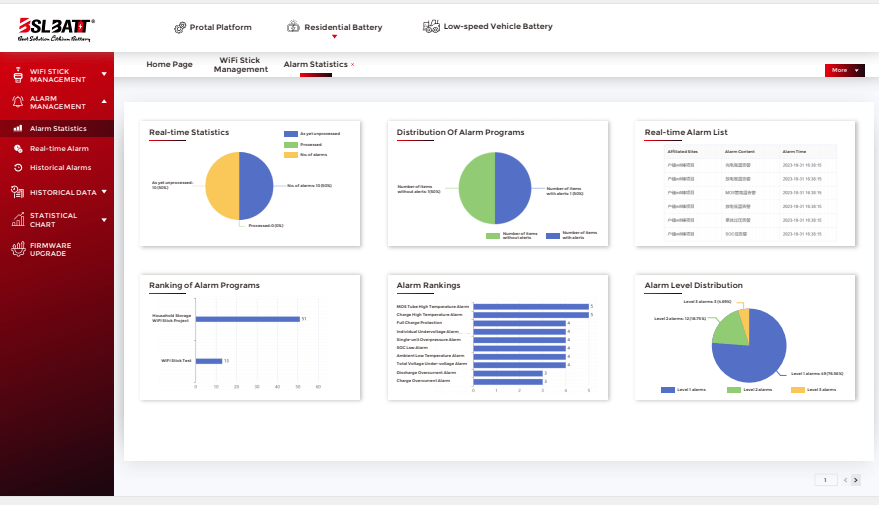Screen dimensions: 879x505
Task: Click the Historical Data sidebar icon
Action: coord(17,192)
